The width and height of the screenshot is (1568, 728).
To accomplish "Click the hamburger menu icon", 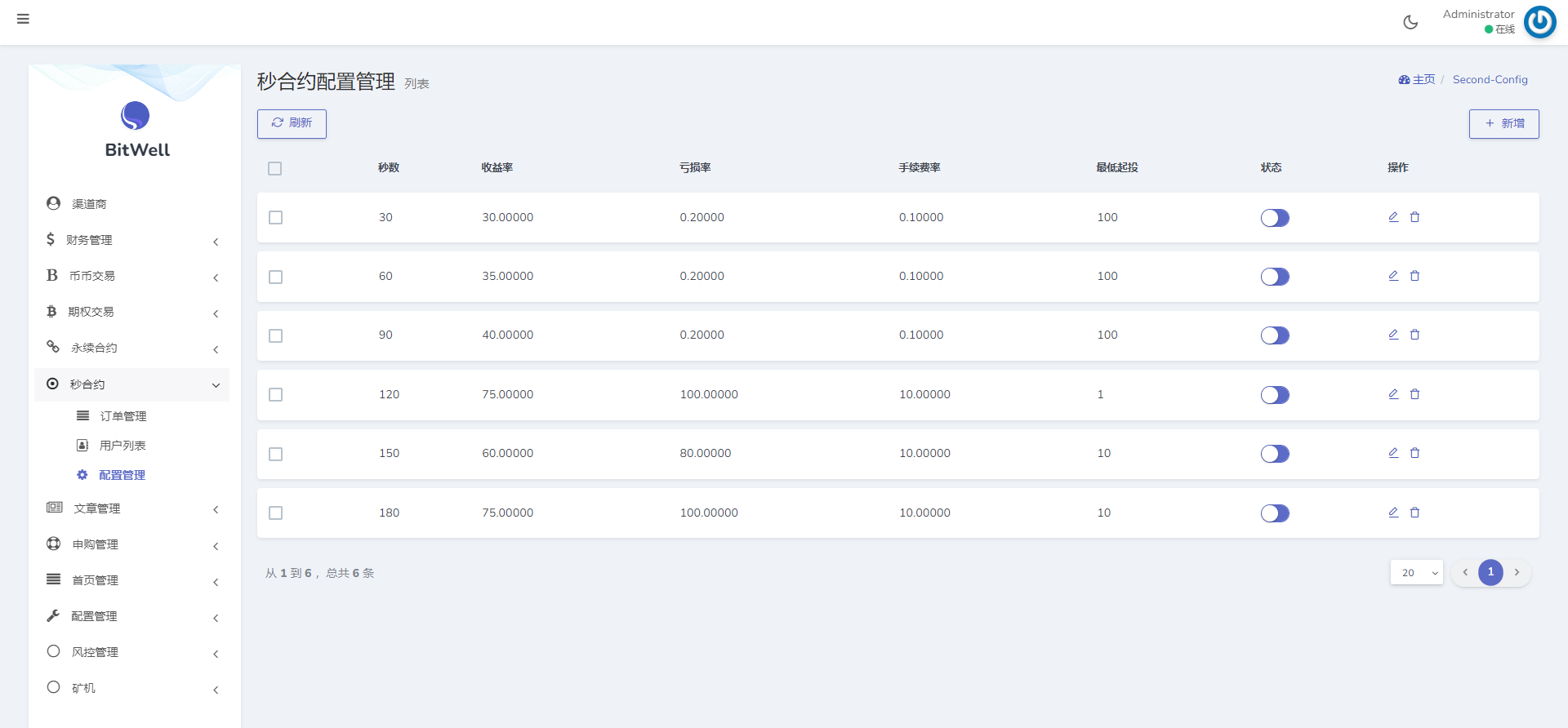I will 23,19.
